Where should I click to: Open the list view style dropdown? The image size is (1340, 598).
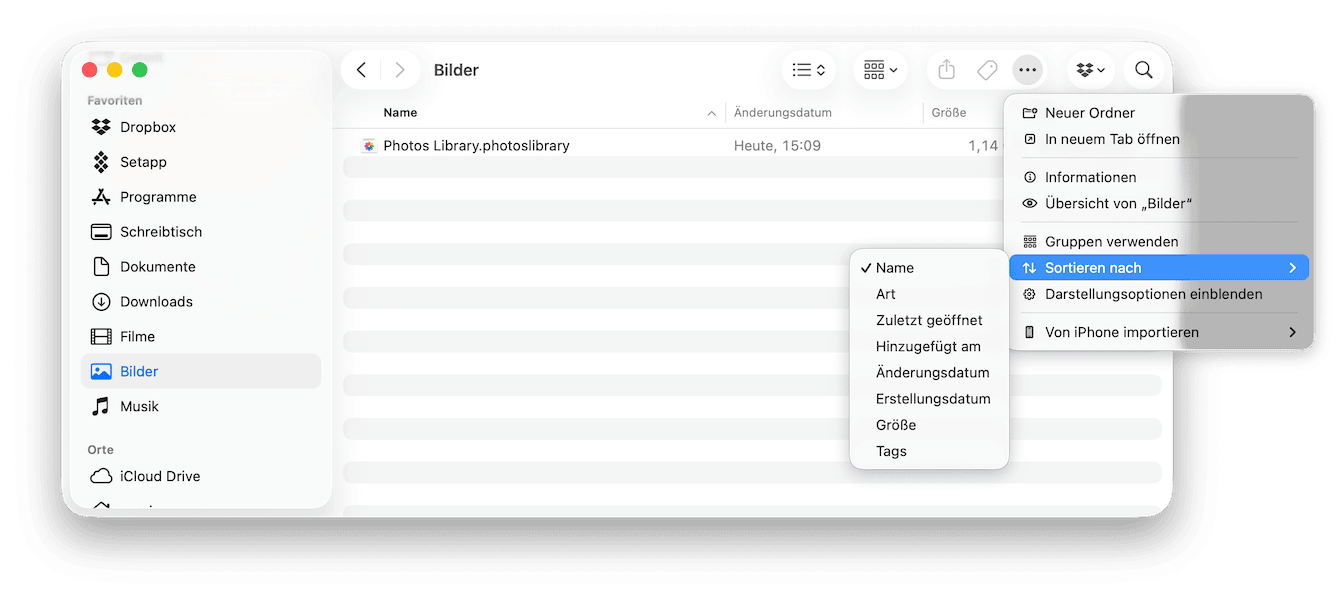click(808, 70)
